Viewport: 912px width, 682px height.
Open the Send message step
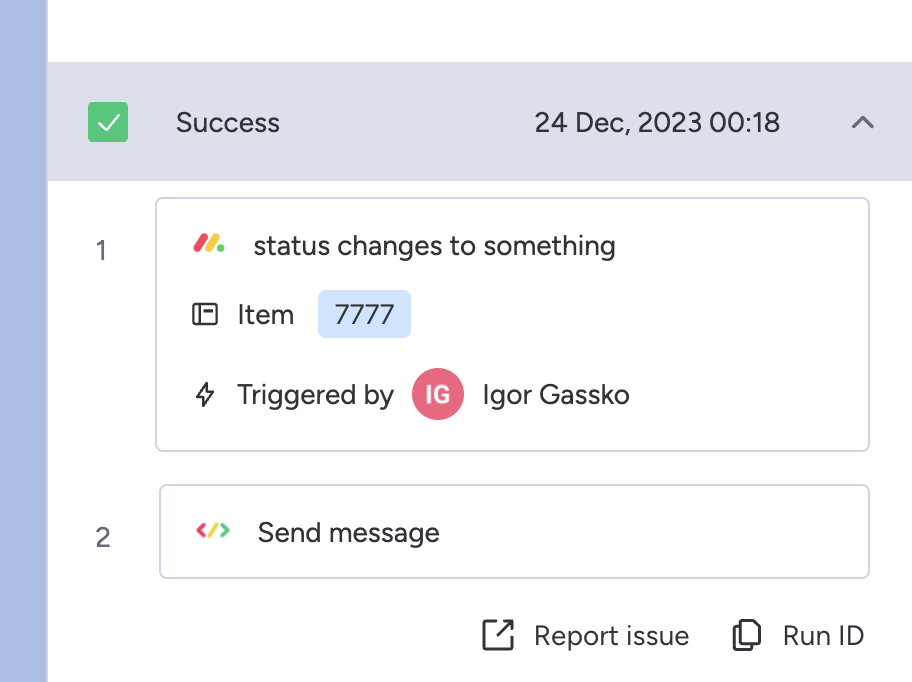(514, 531)
